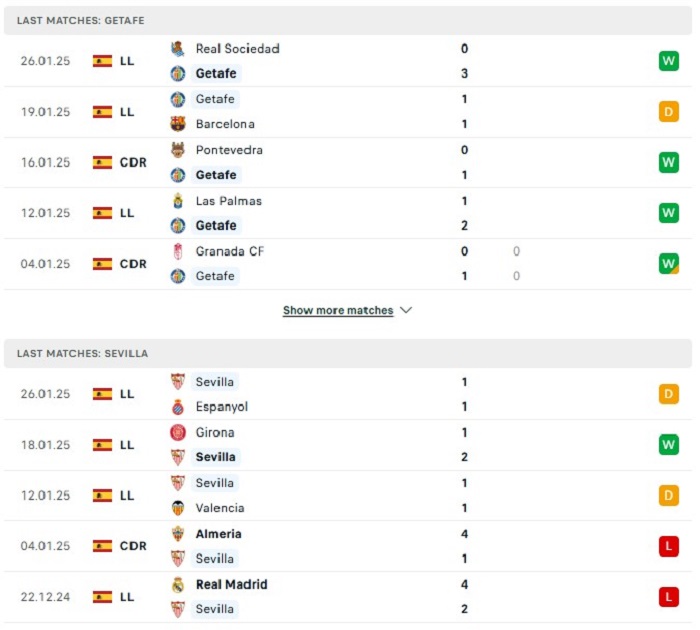
Task: Click the Granada CF club crest
Action: 178,251
